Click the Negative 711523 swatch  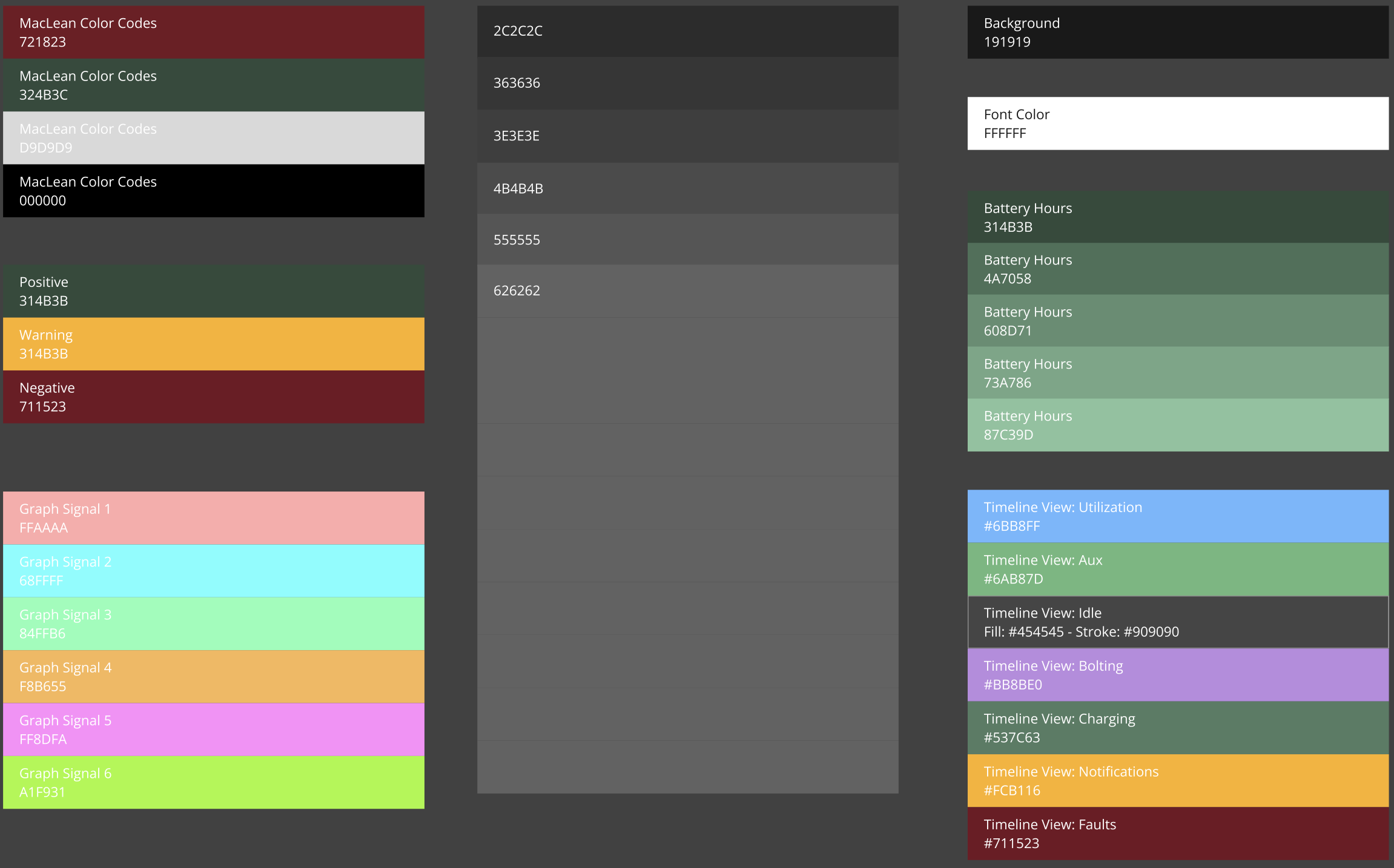click(x=213, y=396)
